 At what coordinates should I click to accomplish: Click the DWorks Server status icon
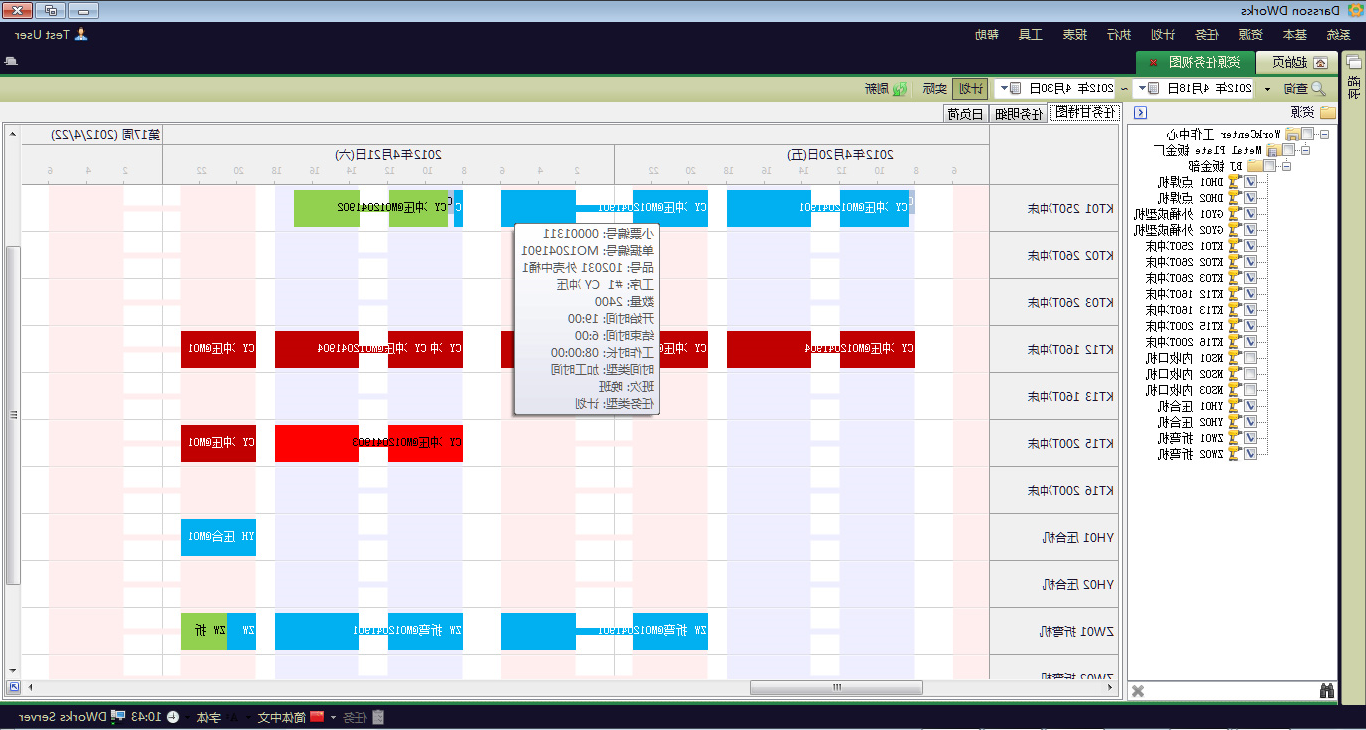[118, 717]
